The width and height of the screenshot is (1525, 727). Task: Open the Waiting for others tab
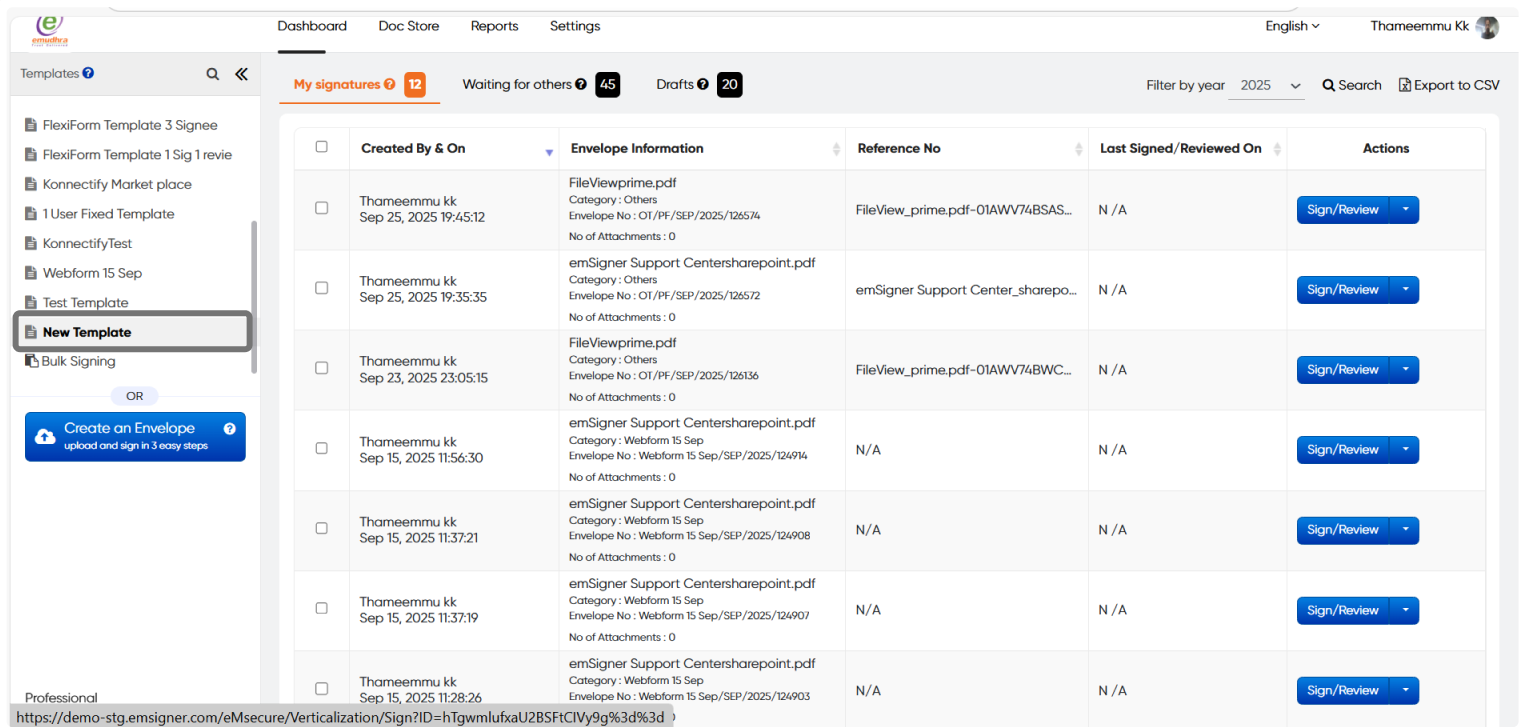pyautogui.click(x=516, y=85)
